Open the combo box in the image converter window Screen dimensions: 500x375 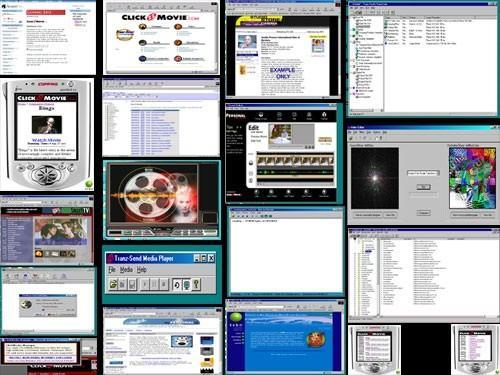click(423, 173)
